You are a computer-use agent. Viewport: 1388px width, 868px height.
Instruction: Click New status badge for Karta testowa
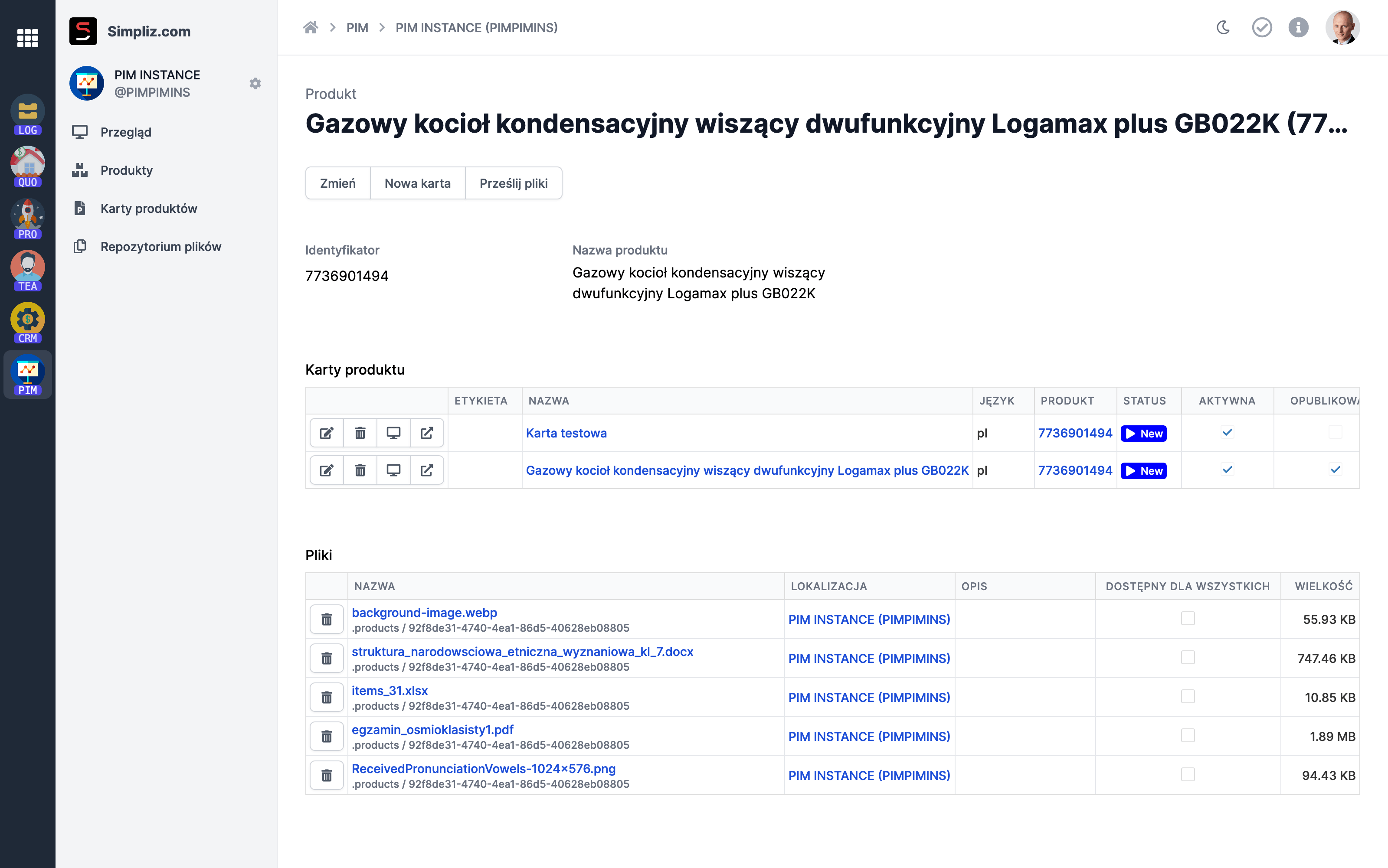tap(1143, 434)
